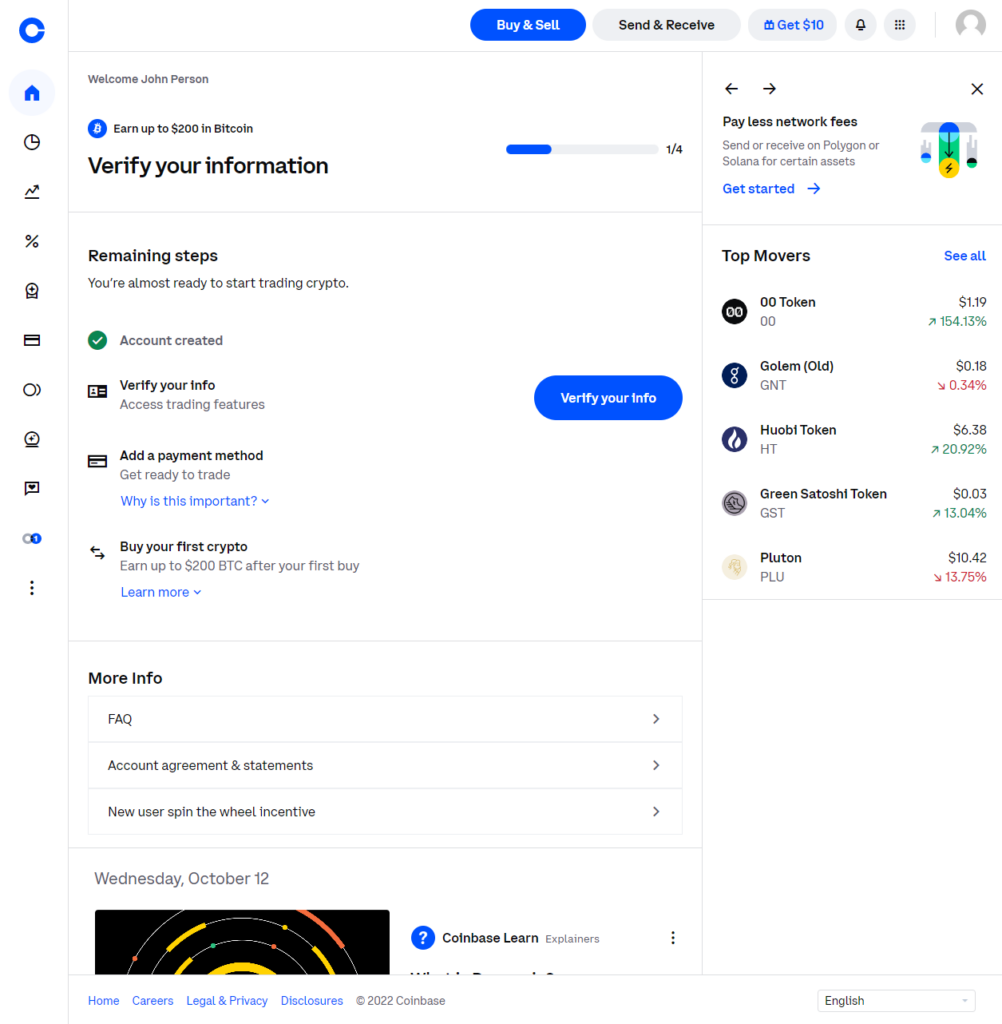Click the Send & Receive button
This screenshot has width=1002, height=1024.
(666, 25)
